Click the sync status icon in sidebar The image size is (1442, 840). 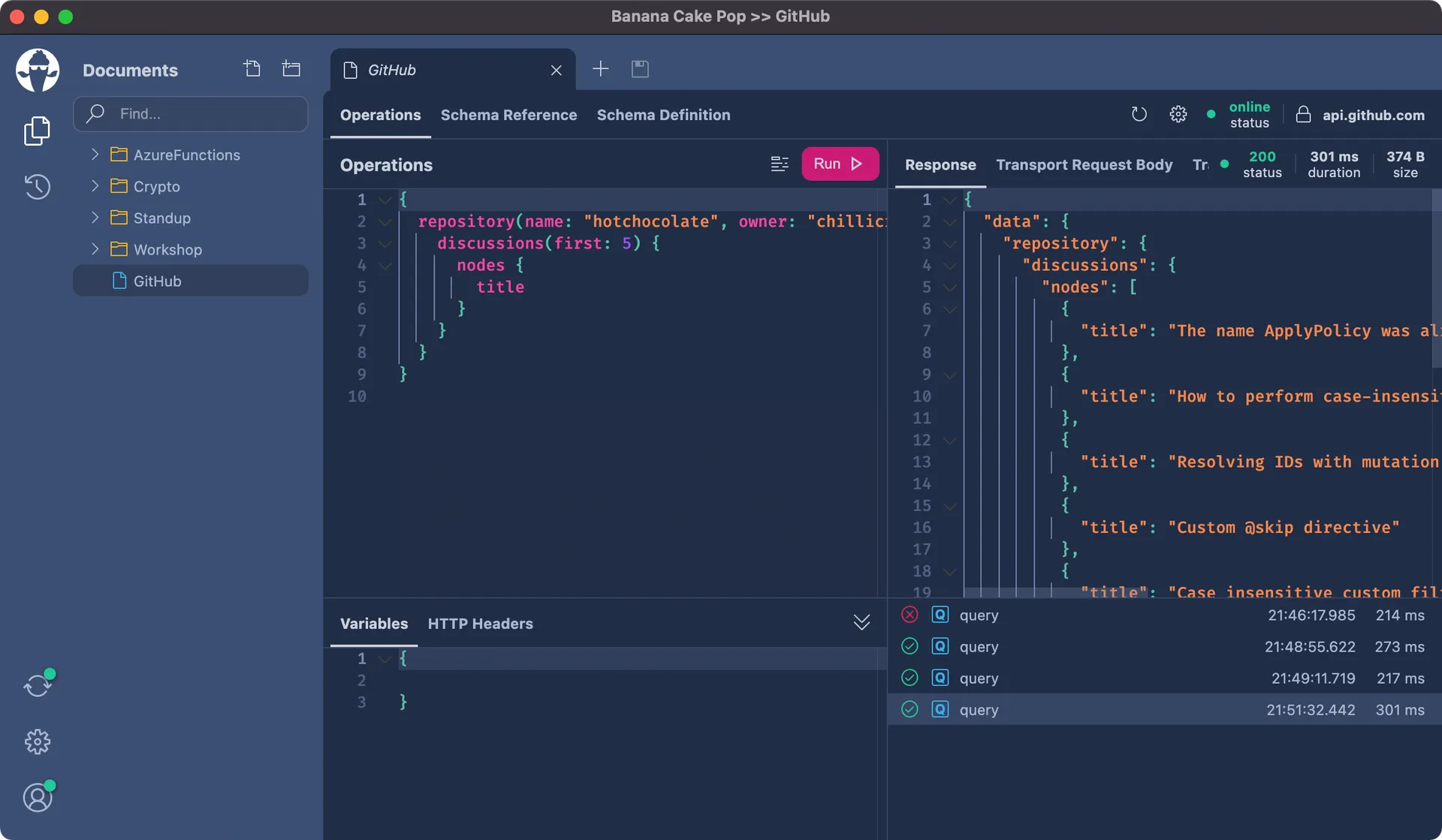pos(38,684)
